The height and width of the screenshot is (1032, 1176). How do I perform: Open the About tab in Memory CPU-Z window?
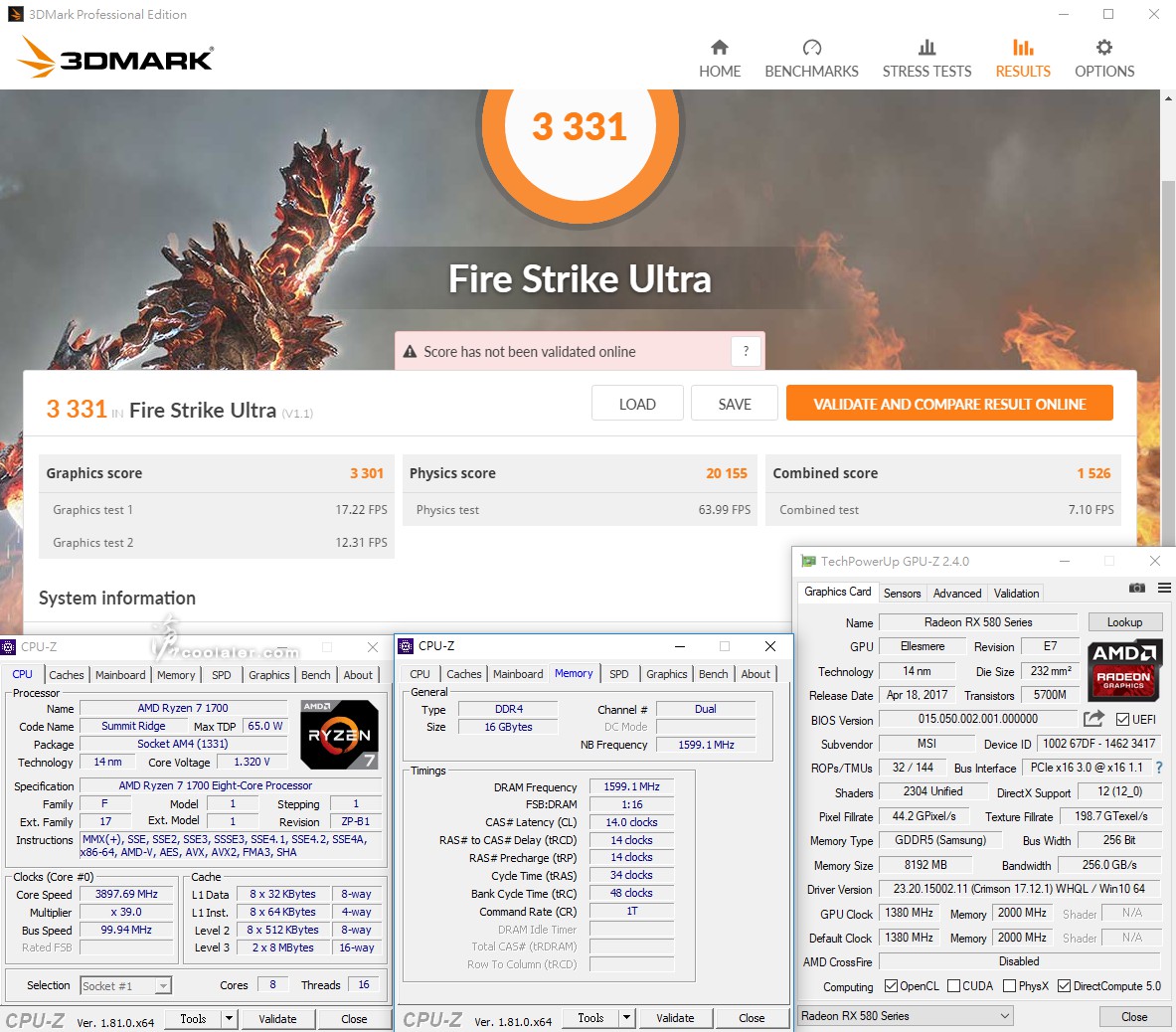(756, 674)
